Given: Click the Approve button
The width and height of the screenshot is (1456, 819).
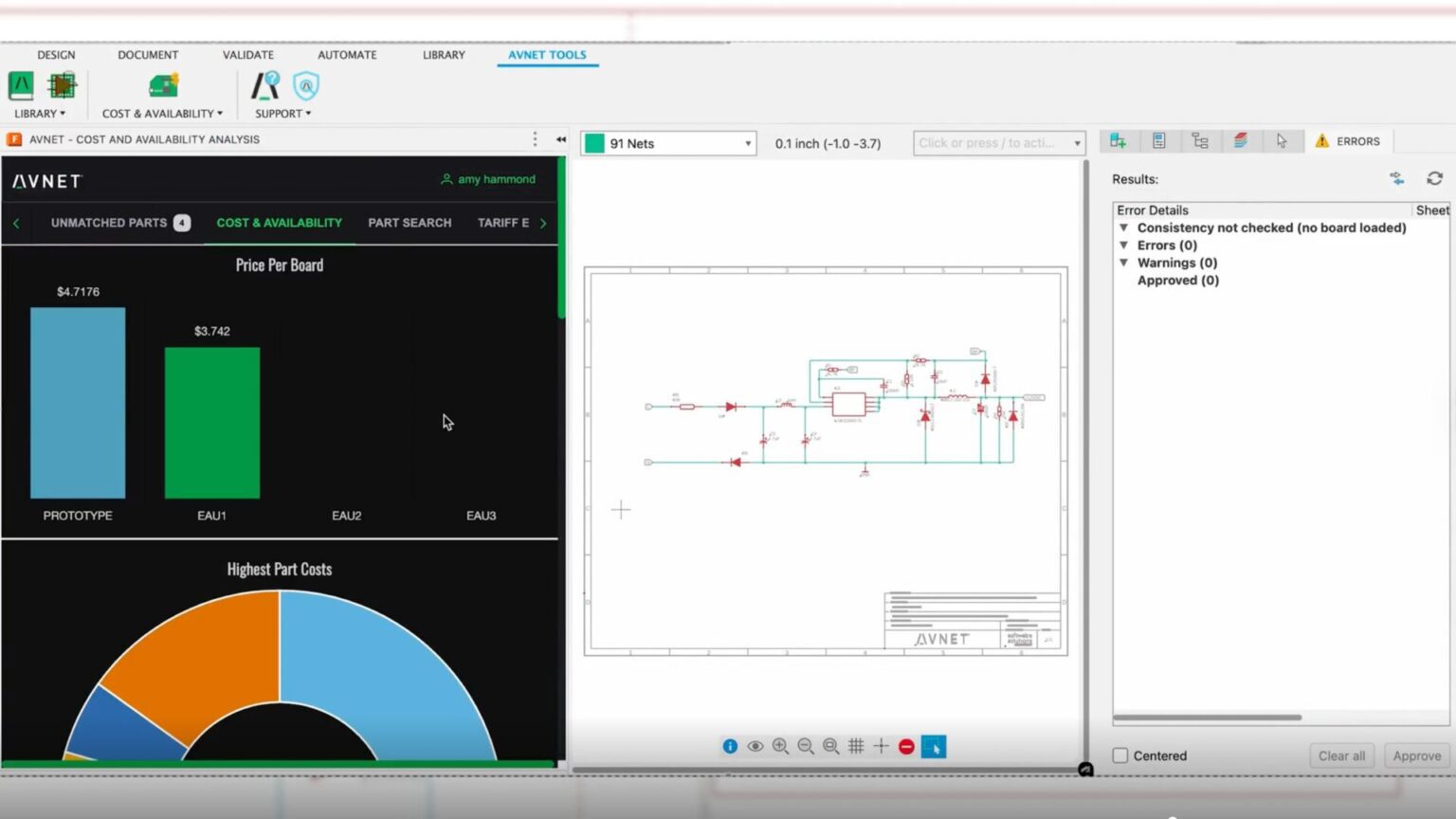Looking at the screenshot, I should pos(1416,755).
